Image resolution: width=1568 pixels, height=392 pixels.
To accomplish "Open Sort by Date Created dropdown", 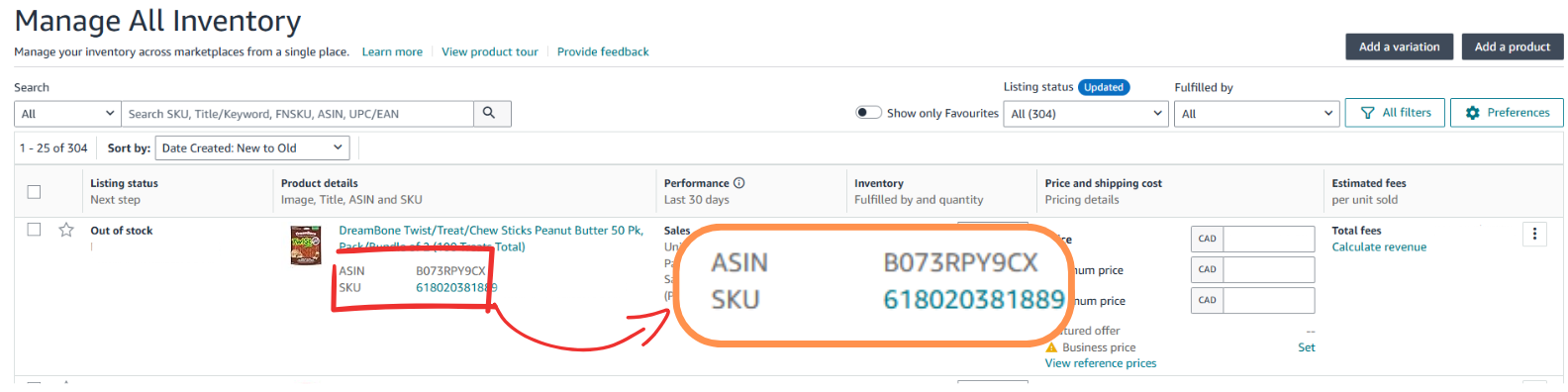I will 252,148.
